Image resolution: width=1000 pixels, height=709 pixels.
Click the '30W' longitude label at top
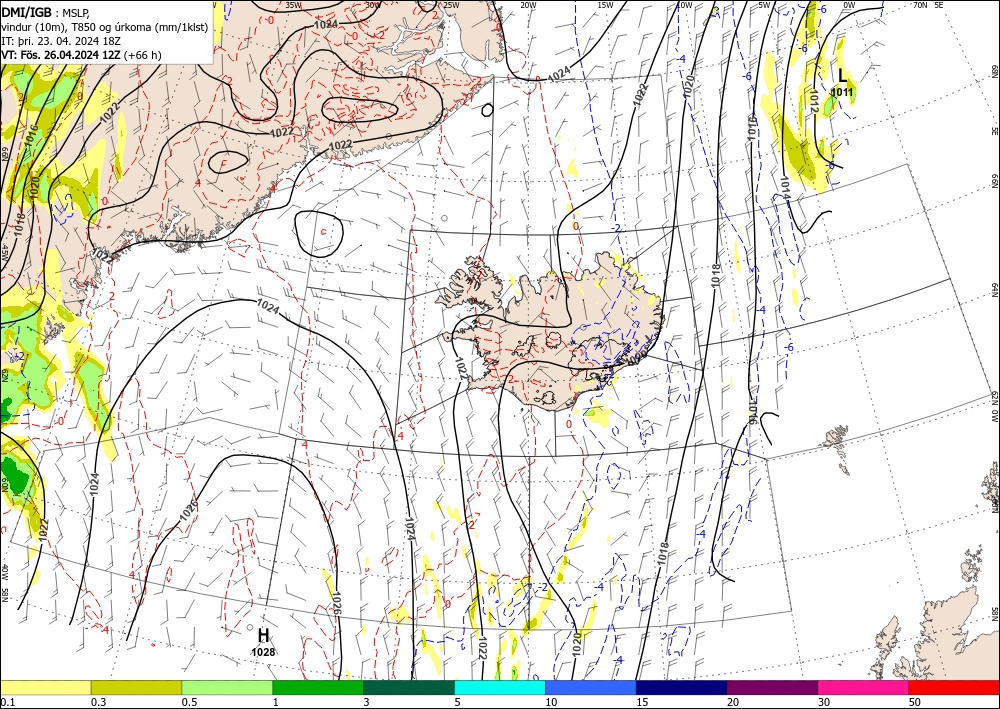[372, 5]
